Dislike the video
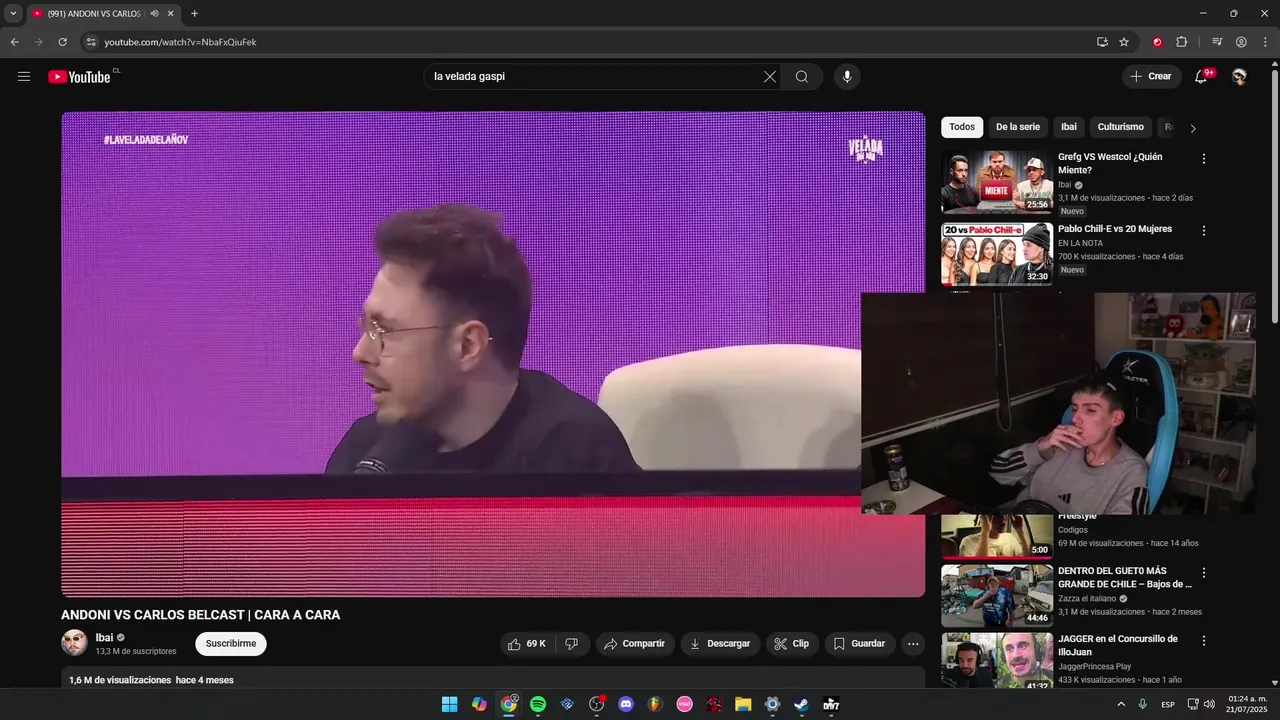 tap(572, 644)
